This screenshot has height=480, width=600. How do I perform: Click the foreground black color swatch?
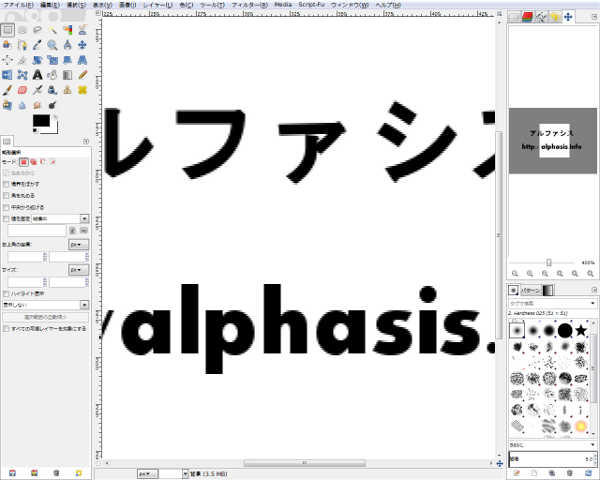[x=41, y=120]
